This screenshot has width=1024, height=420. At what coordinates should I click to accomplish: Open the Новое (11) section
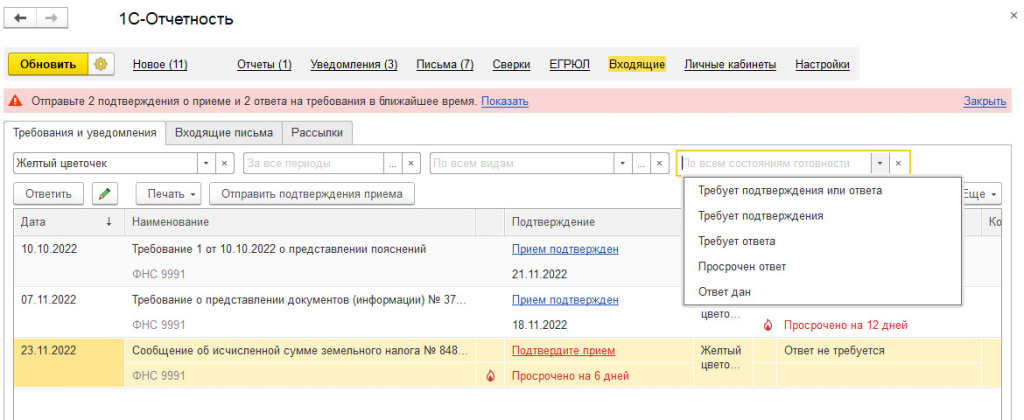pyautogui.click(x=160, y=65)
